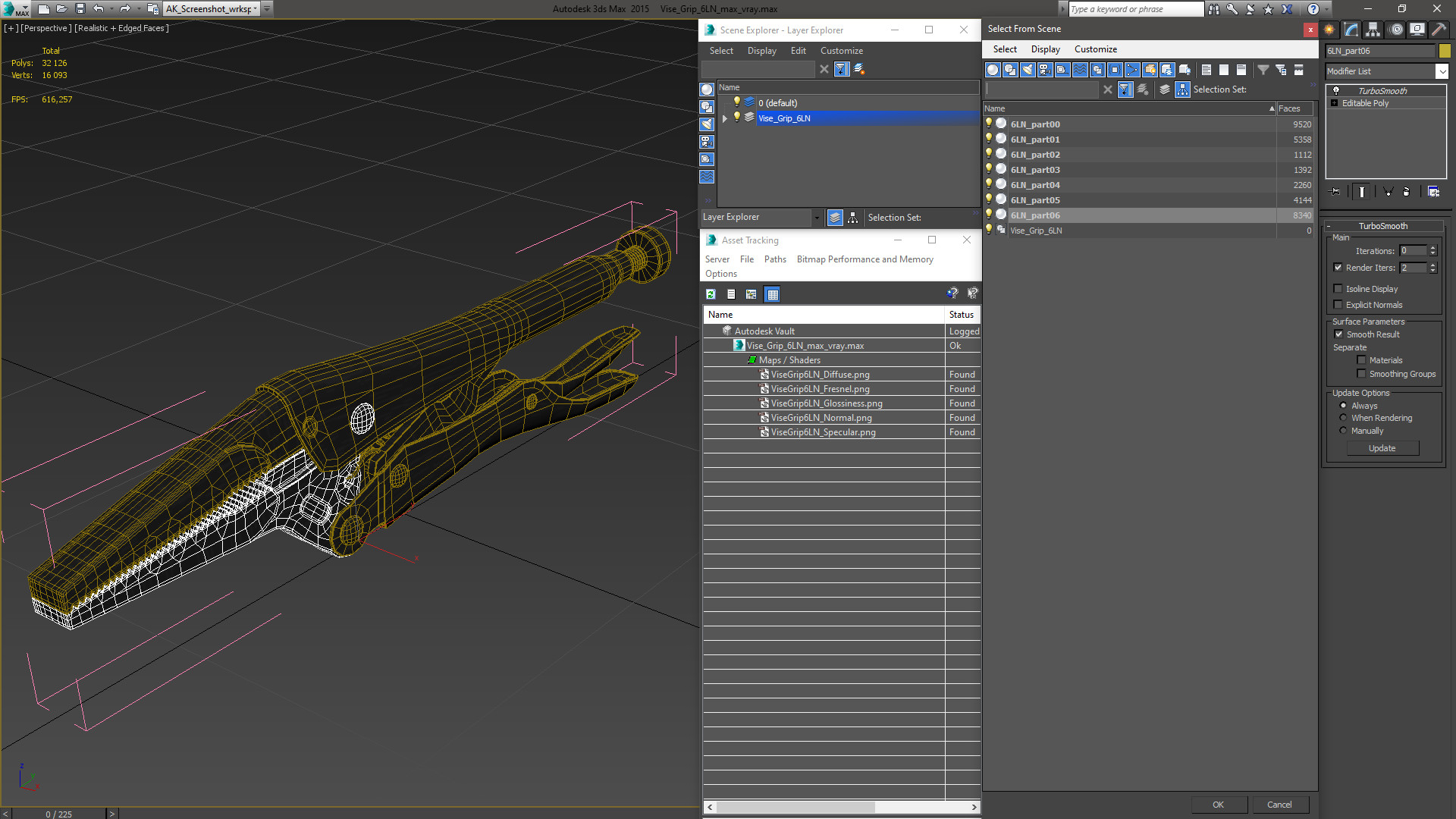
Task: Select 6LN_part00 in the object list
Action: (1149, 124)
